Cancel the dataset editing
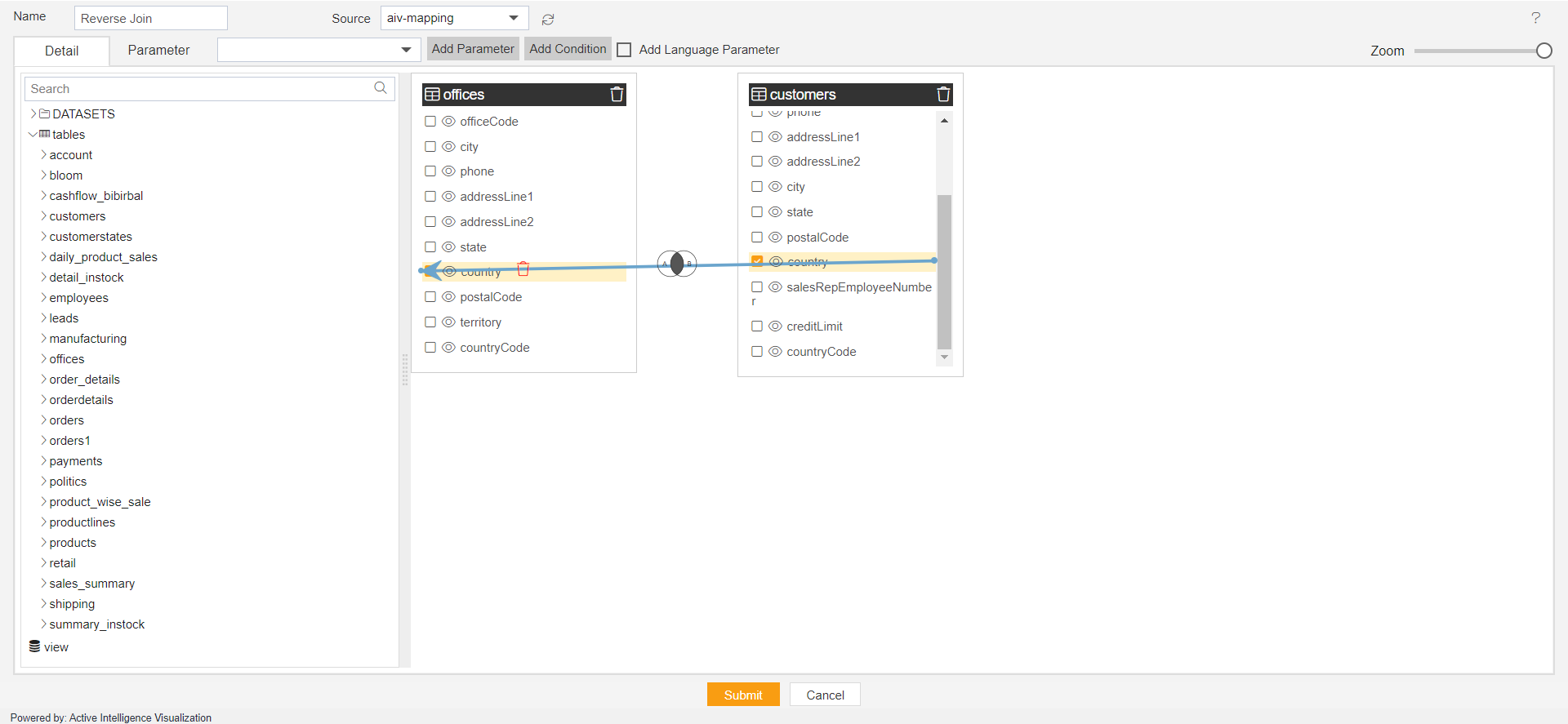This screenshot has height=724, width=1568. click(x=825, y=695)
